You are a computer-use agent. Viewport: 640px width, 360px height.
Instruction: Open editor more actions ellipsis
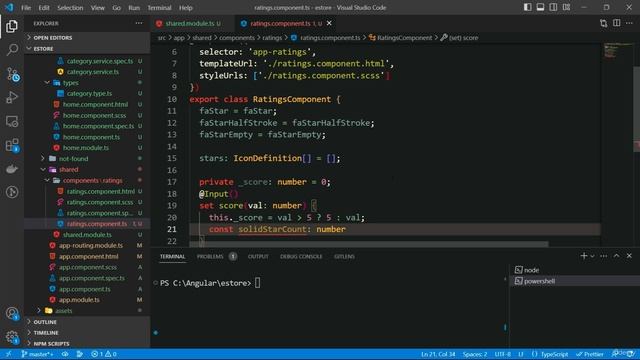click(x=629, y=23)
